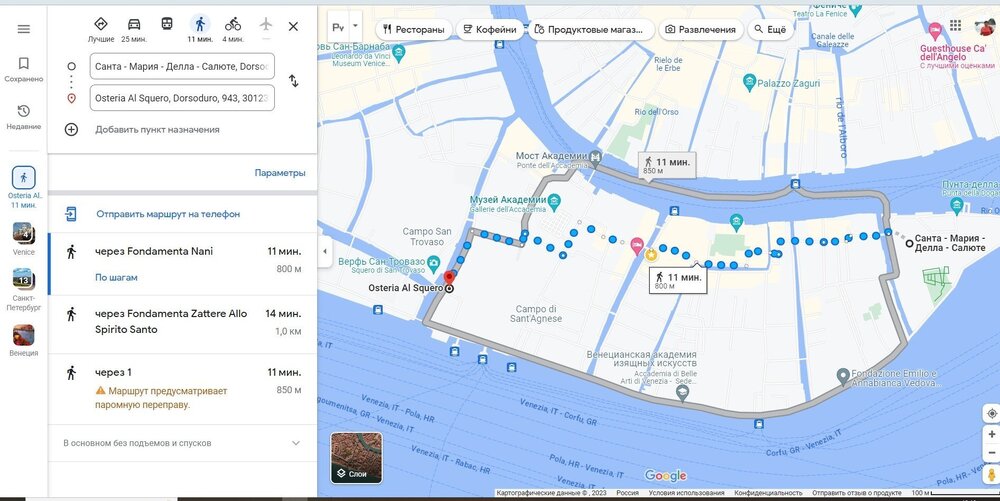Select route via Fondamenta Nani
Viewport: 1000px width, 501px height.
point(182,264)
